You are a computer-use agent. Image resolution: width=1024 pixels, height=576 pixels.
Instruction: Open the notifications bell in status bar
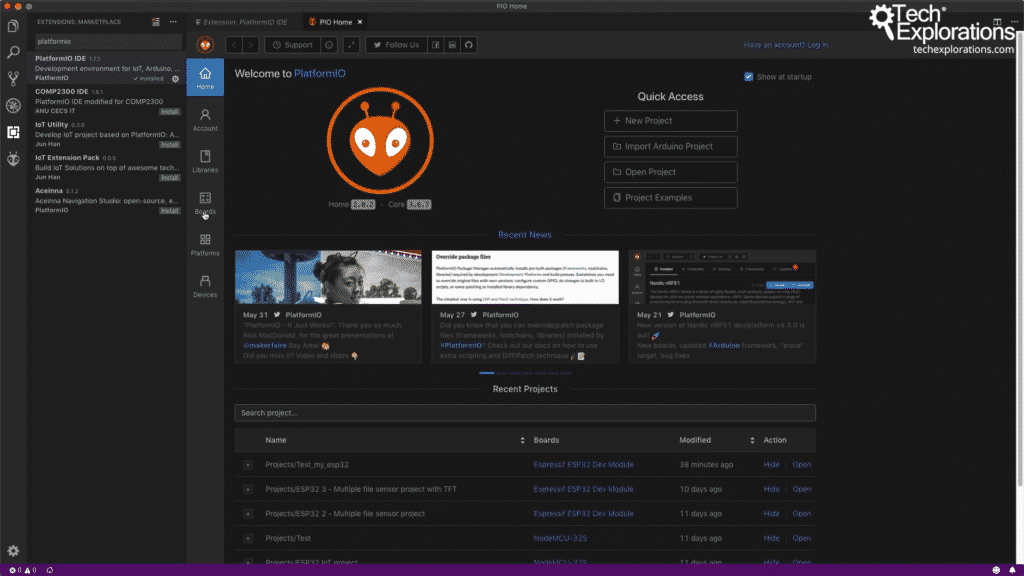point(1012,570)
